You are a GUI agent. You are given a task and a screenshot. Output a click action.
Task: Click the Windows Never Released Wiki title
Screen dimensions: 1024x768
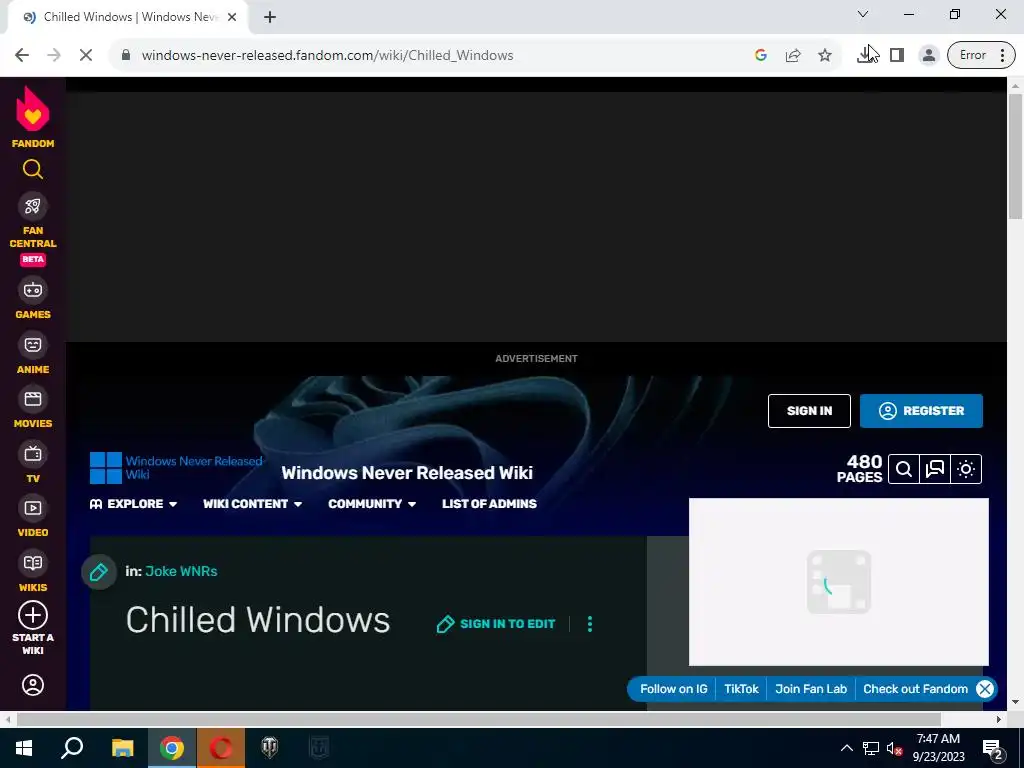pos(407,473)
